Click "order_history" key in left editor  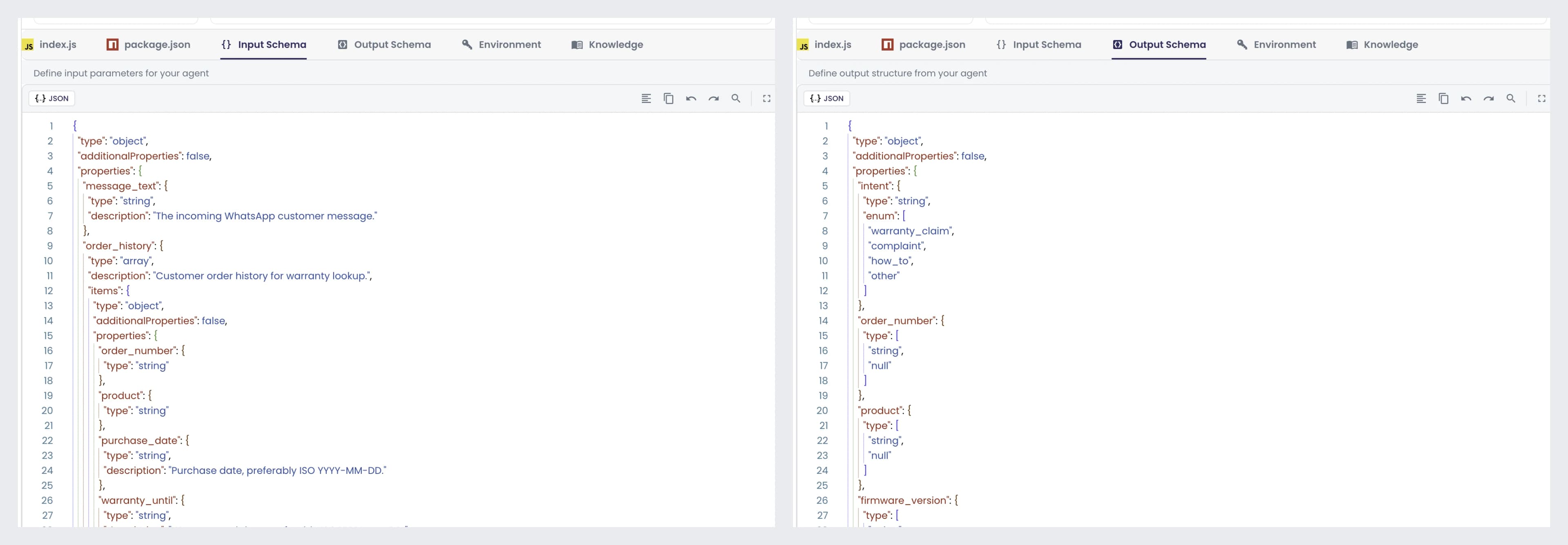click(119, 246)
